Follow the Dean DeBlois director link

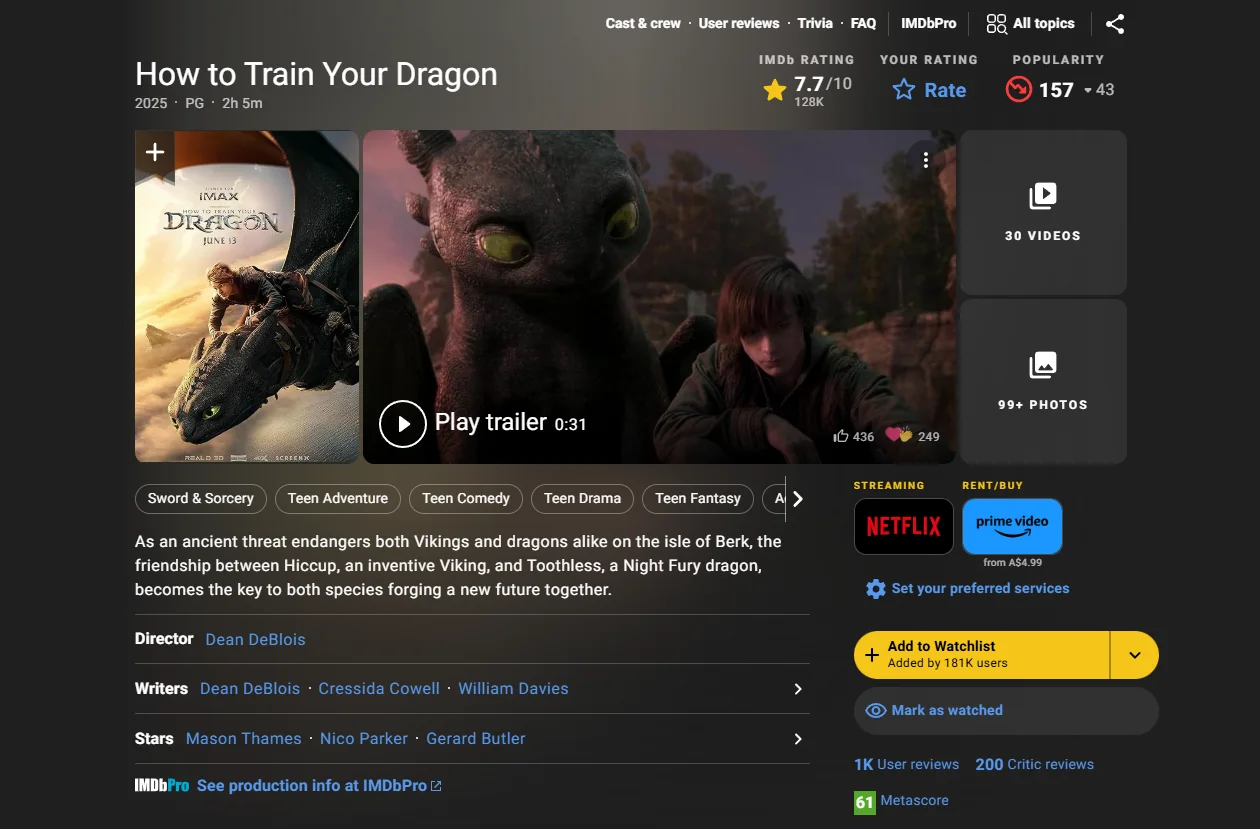click(x=255, y=639)
